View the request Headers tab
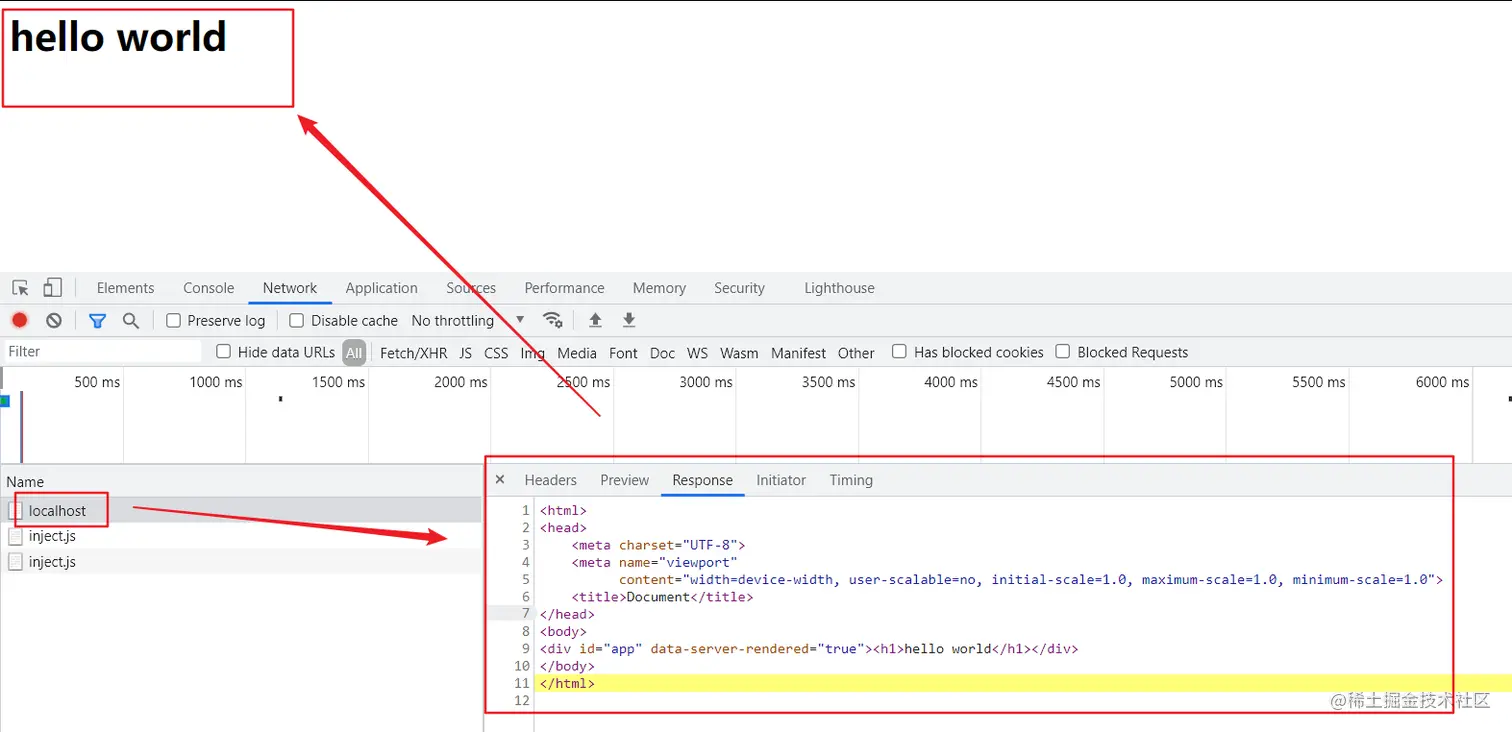This screenshot has height=732, width=1512. point(551,480)
